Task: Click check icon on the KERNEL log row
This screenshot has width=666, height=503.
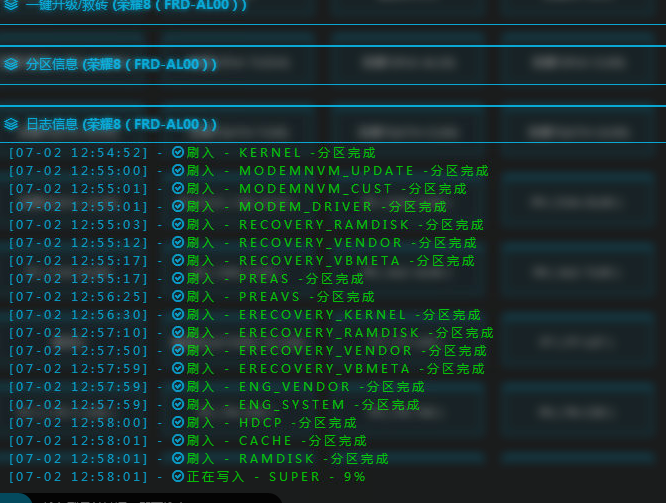Action: click(178, 152)
